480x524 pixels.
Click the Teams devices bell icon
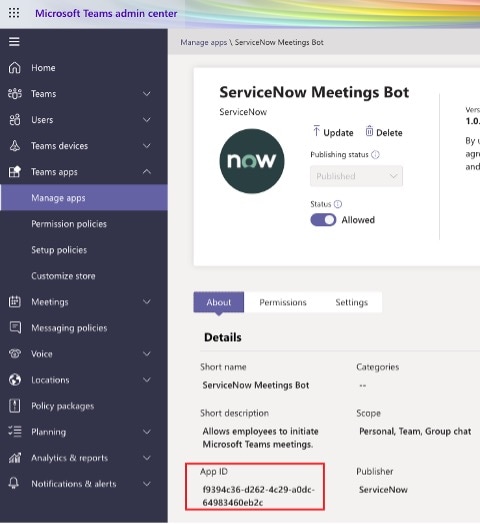coord(14,146)
